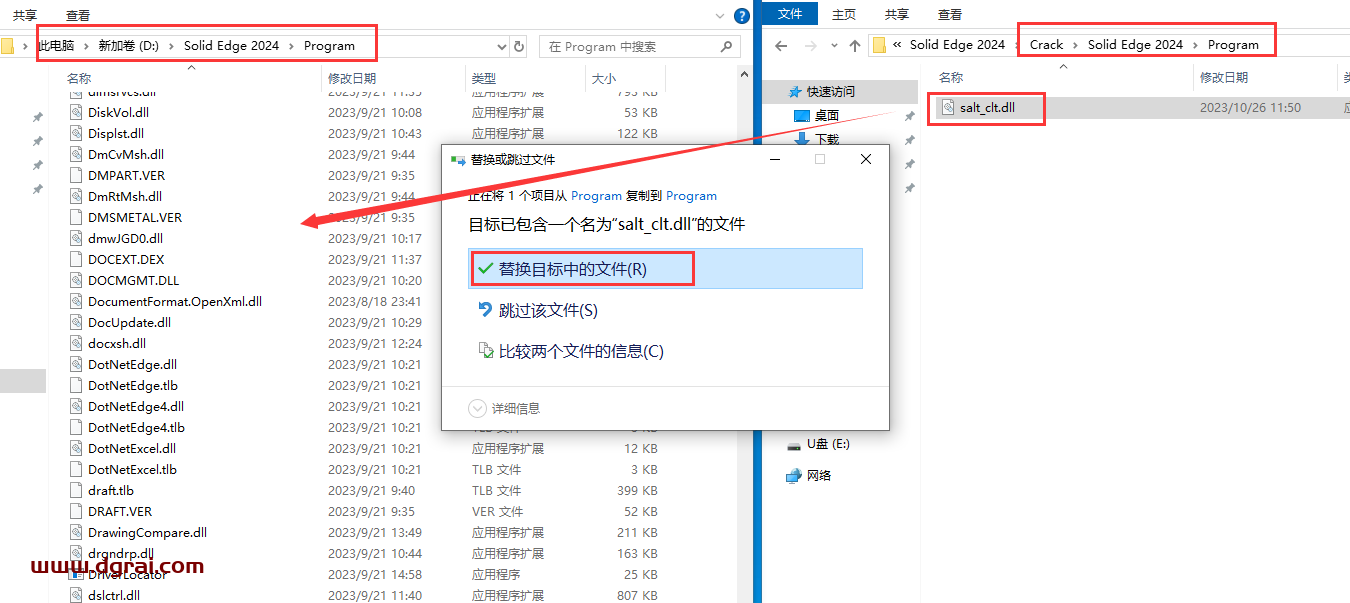The height and width of the screenshot is (603, 1350).
Task: Open the help icon in the left Explorer window
Action: point(741,16)
